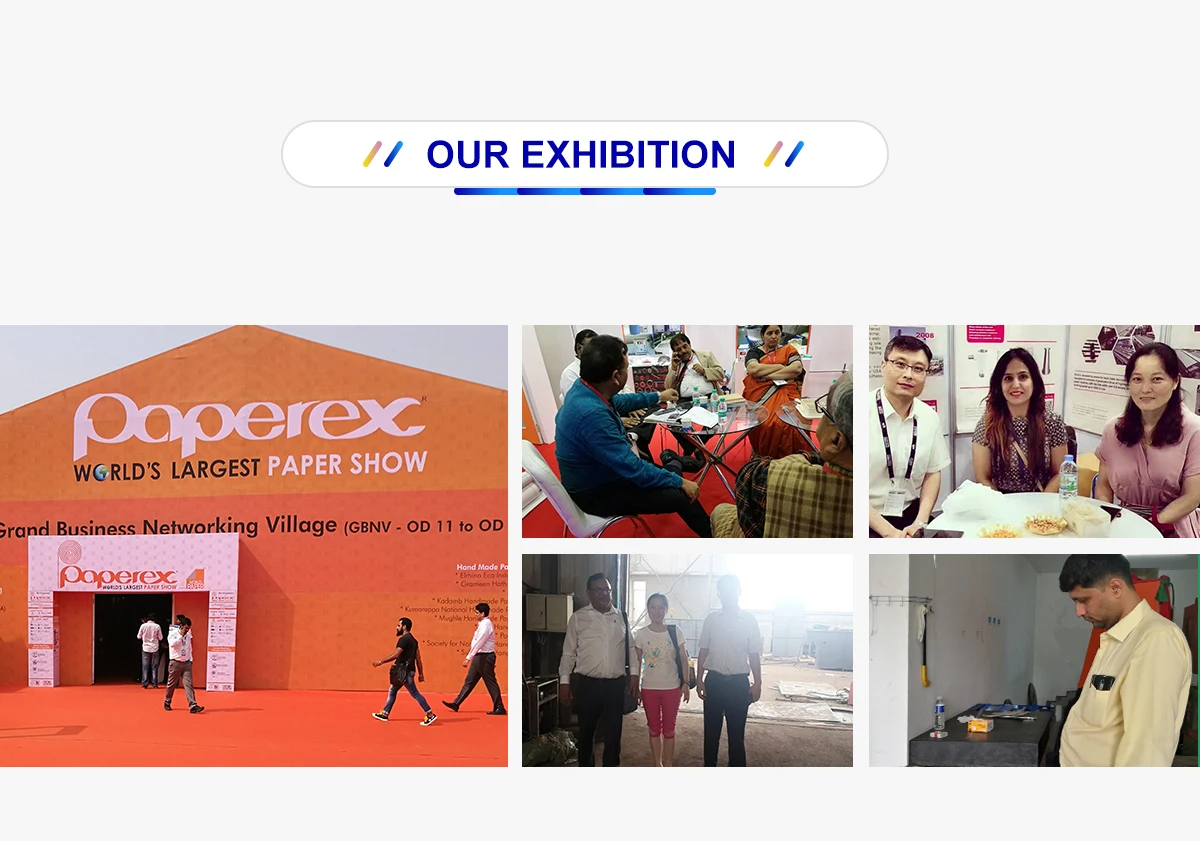Click the blue underline bar below heading
The height and width of the screenshot is (841, 1200).
coord(585,191)
